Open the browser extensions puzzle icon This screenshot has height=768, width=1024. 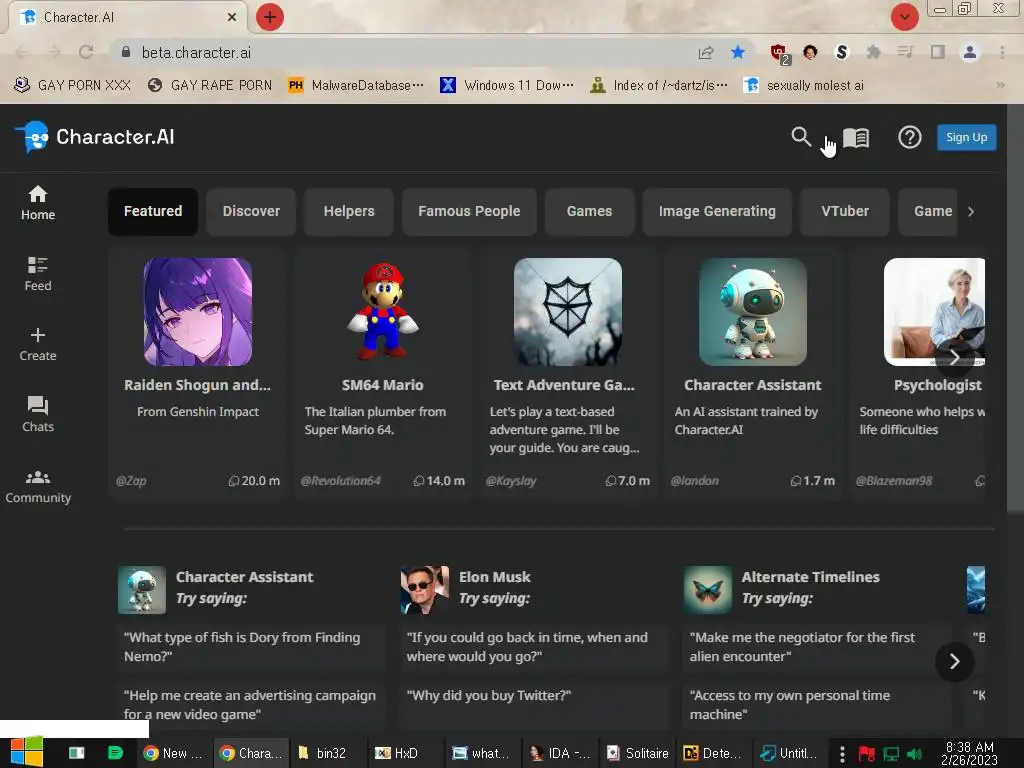873,52
